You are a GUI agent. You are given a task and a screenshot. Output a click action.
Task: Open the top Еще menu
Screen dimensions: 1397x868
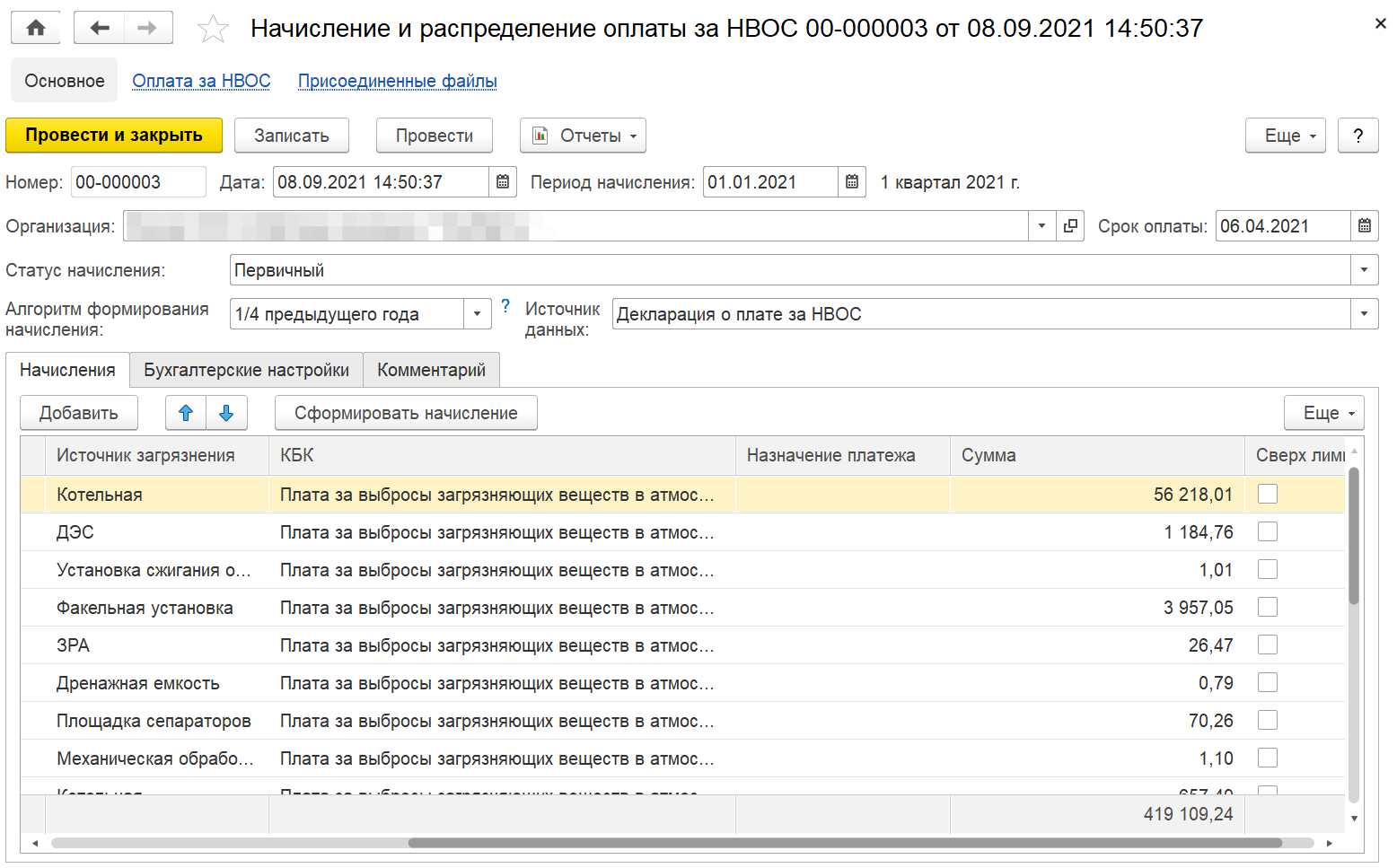(x=1285, y=136)
